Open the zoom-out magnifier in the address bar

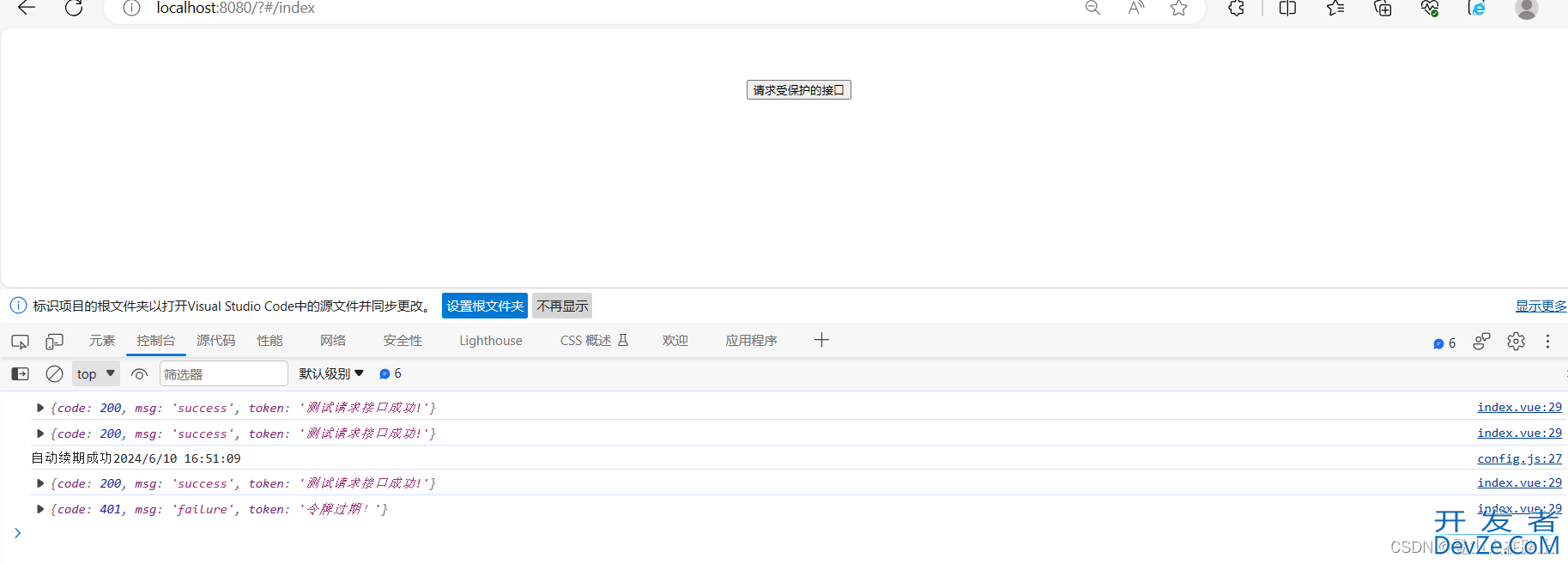click(1093, 8)
